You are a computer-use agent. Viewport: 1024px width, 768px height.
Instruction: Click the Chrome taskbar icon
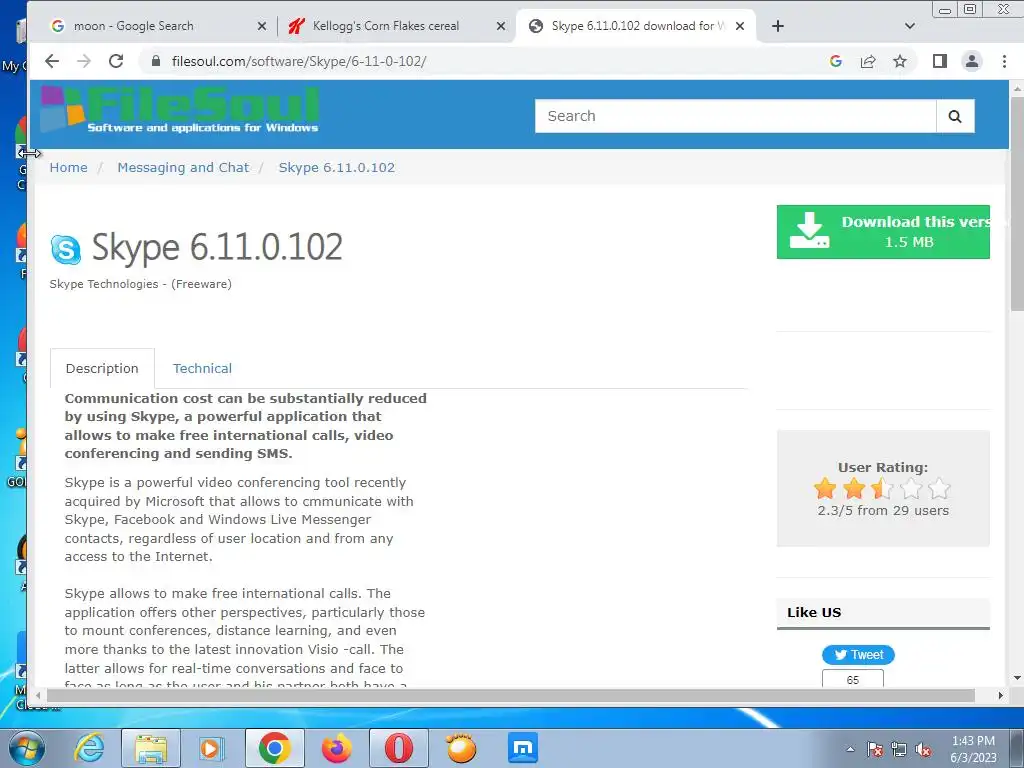click(x=274, y=748)
